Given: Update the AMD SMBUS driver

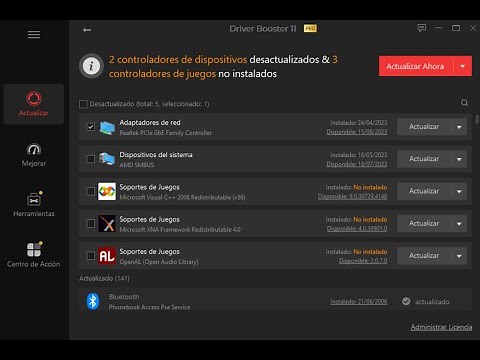Looking at the screenshot, I should pos(424,159).
